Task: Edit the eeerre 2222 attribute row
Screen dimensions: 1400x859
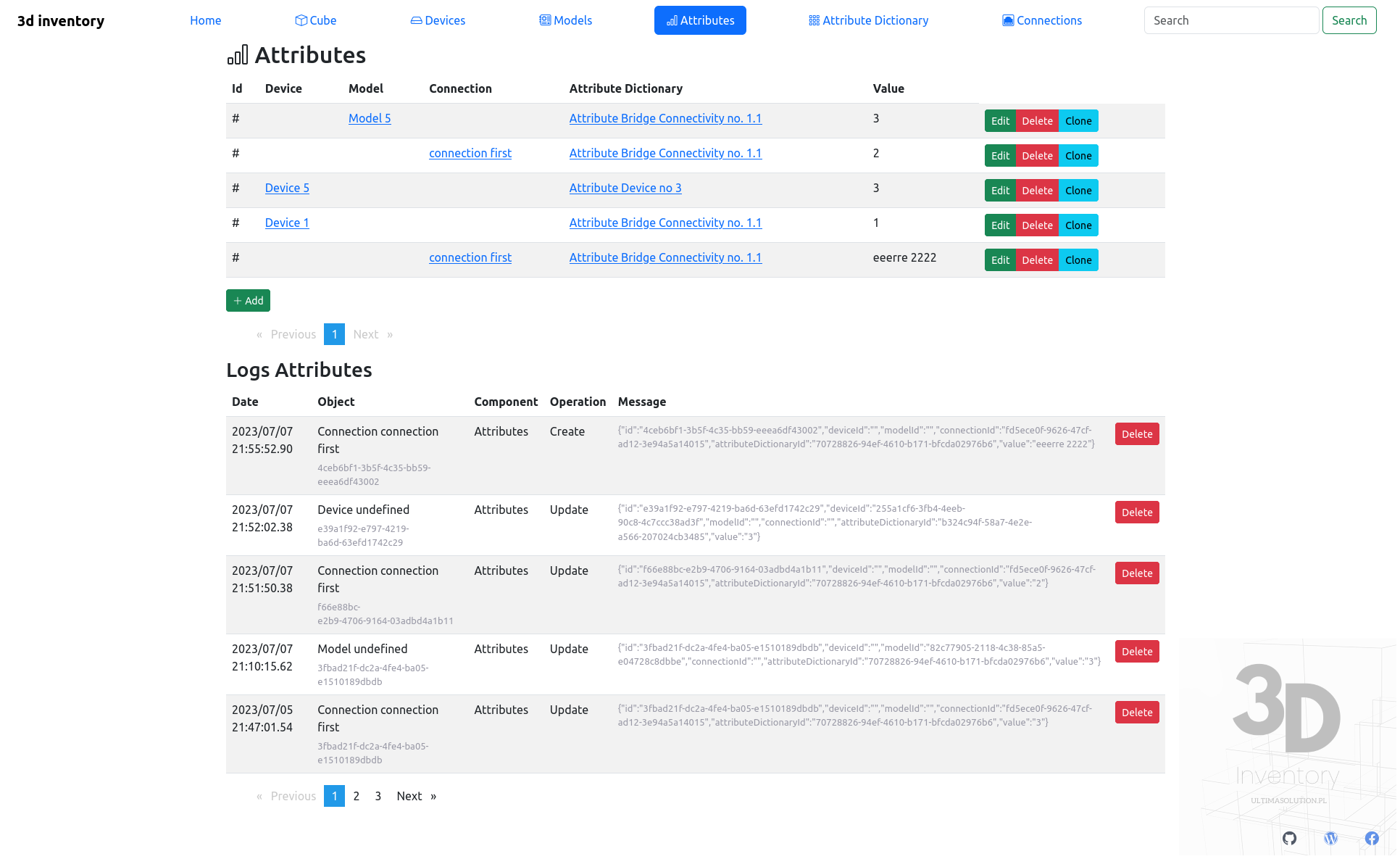Action: point(1000,260)
